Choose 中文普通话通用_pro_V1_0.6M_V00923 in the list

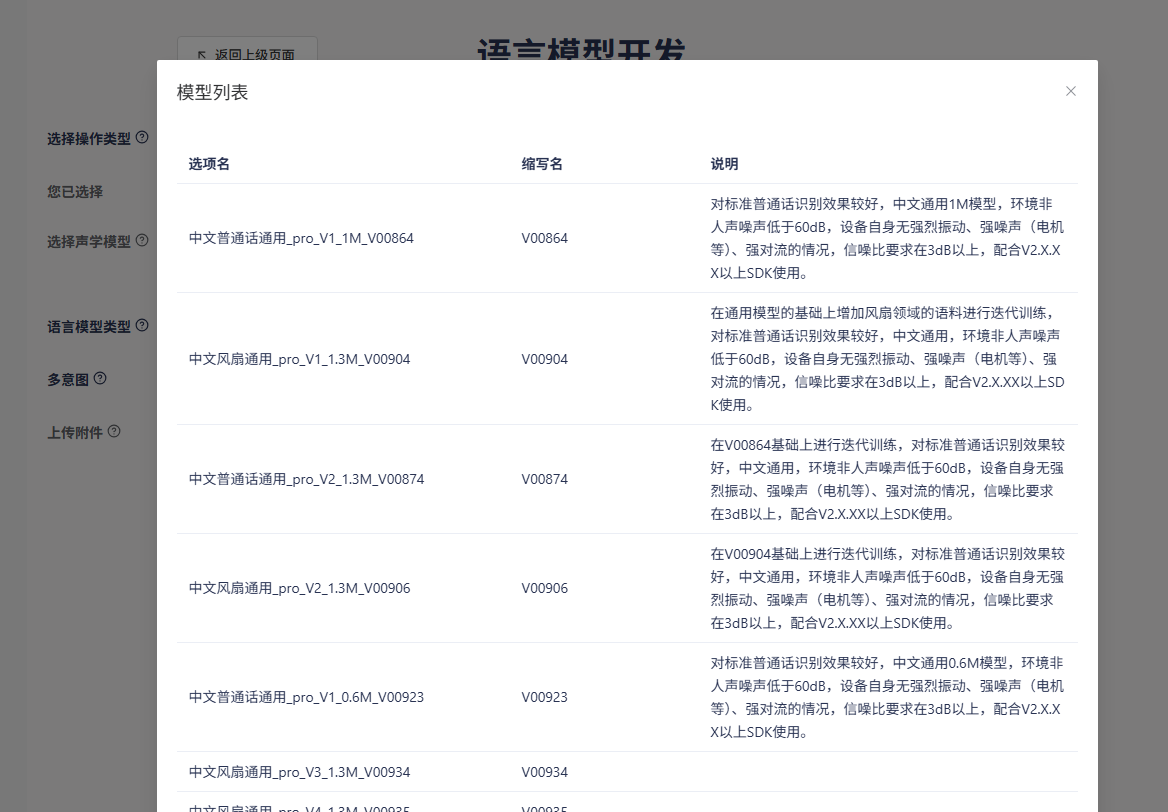(306, 697)
